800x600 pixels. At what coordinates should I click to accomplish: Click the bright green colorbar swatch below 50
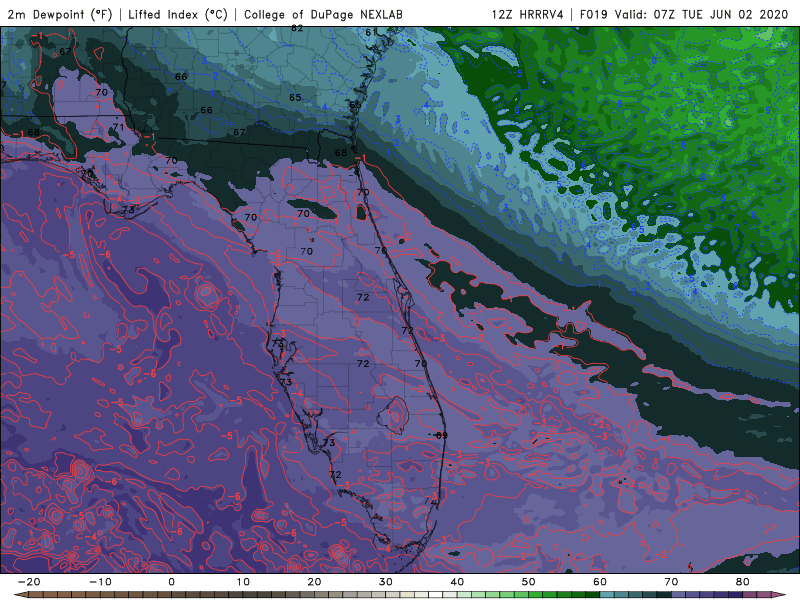(536, 595)
